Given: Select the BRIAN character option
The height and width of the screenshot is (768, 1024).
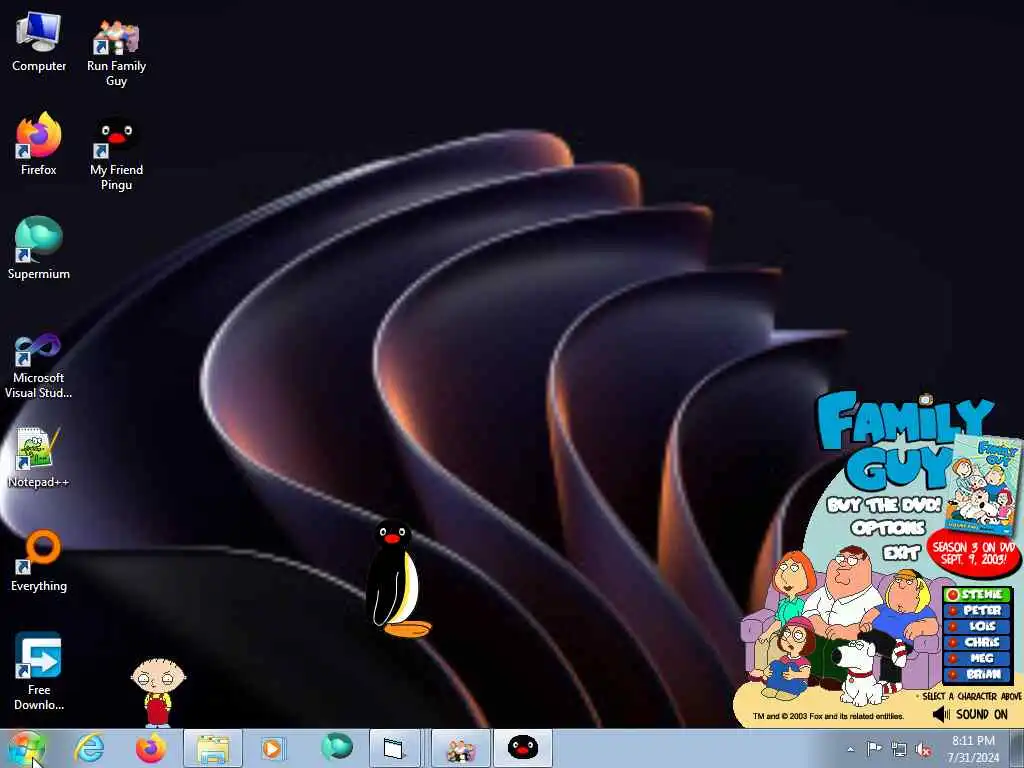Looking at the screenshot, I should pos(978,674).
